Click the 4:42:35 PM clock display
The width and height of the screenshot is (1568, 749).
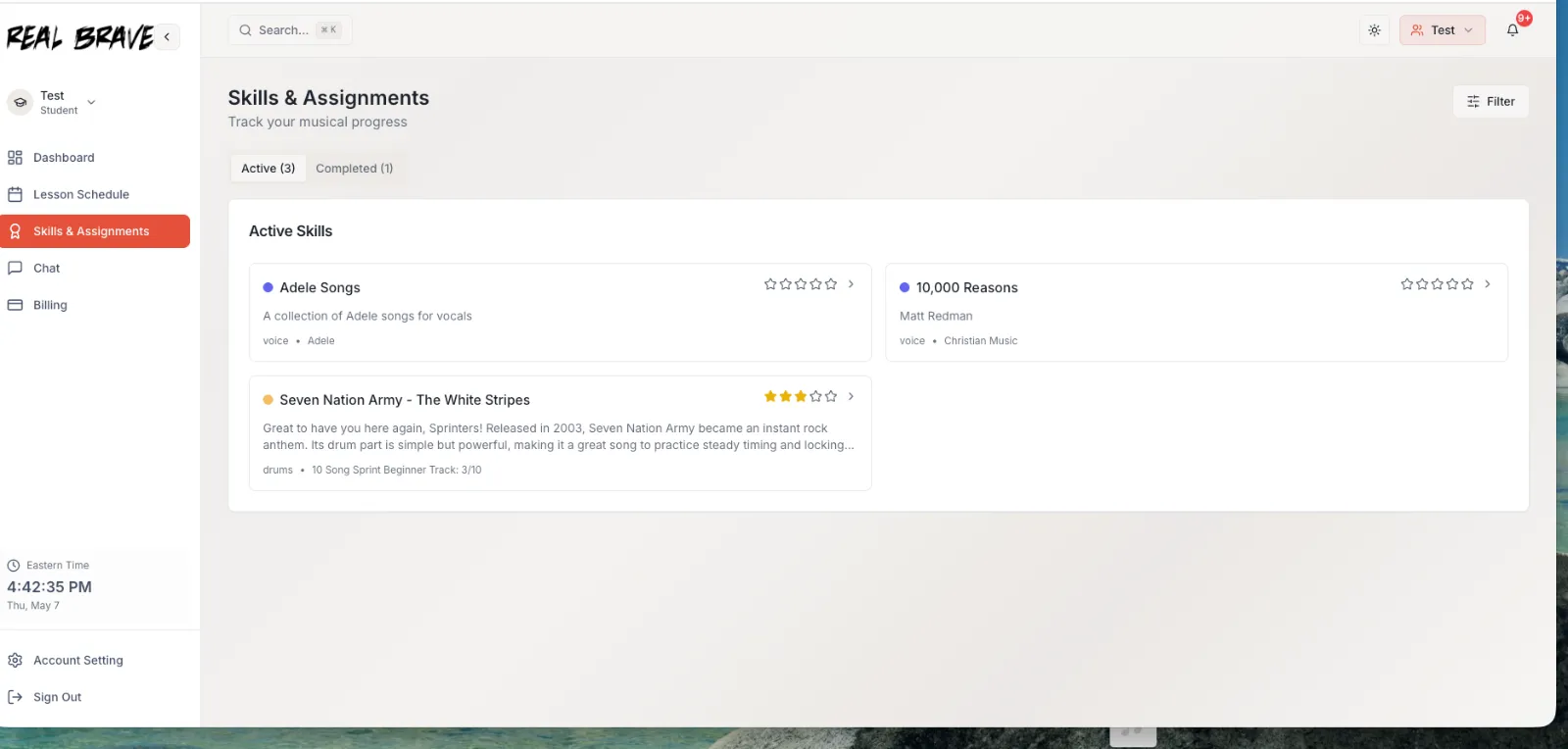pos(49,587)
